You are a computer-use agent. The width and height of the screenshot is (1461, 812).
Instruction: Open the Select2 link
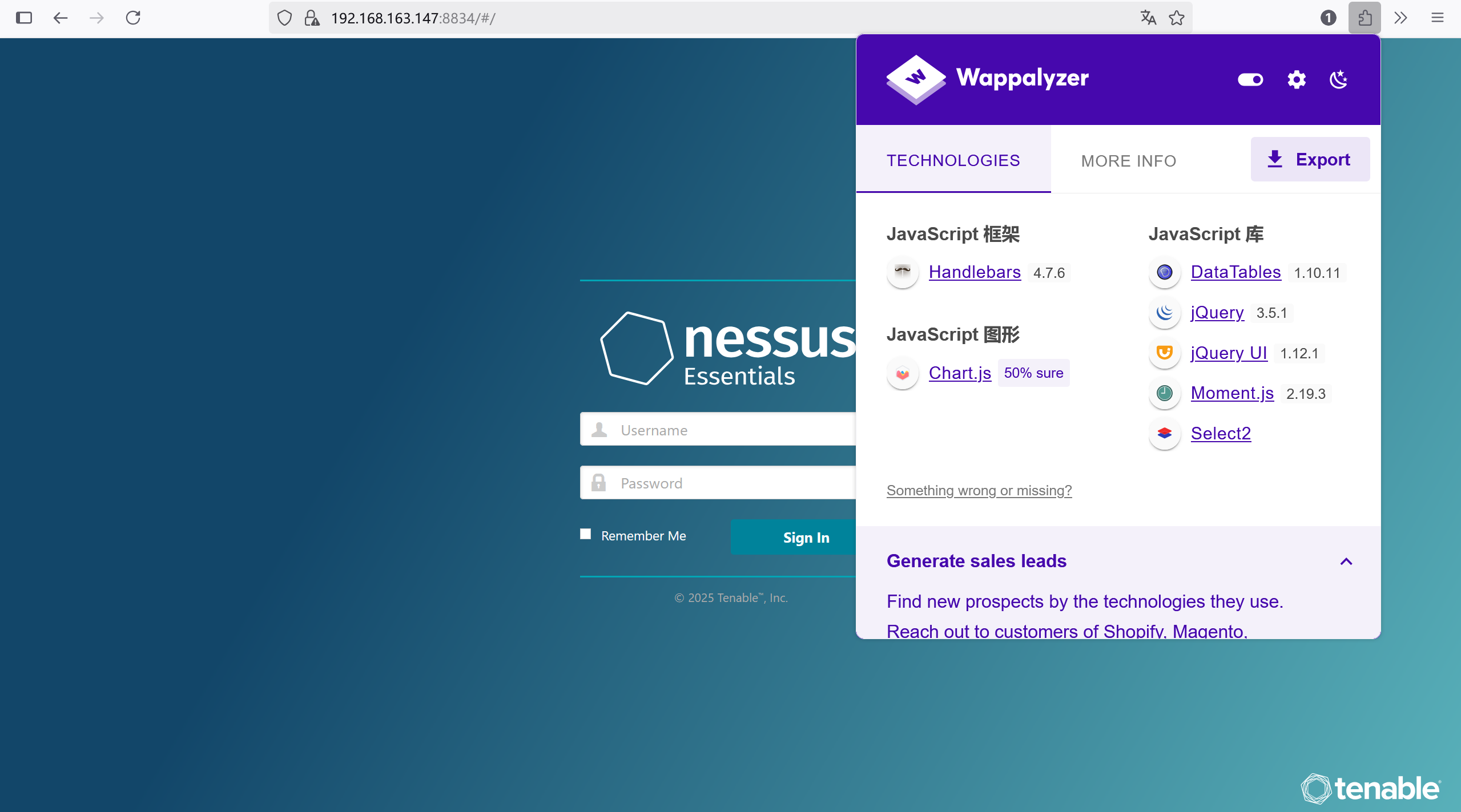[1221, 434]
